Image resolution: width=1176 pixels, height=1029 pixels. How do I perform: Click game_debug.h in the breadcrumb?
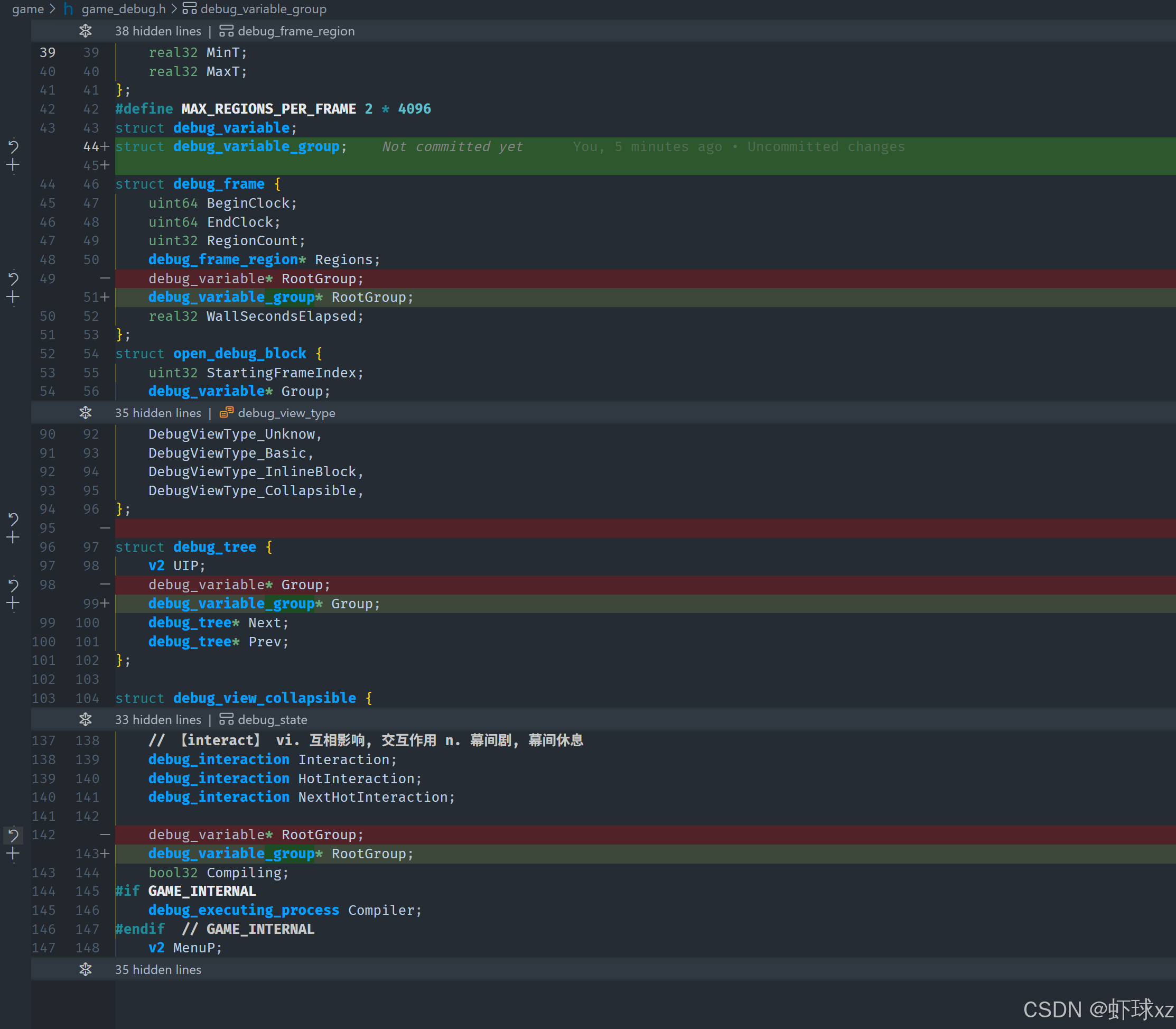pos(123,9)
